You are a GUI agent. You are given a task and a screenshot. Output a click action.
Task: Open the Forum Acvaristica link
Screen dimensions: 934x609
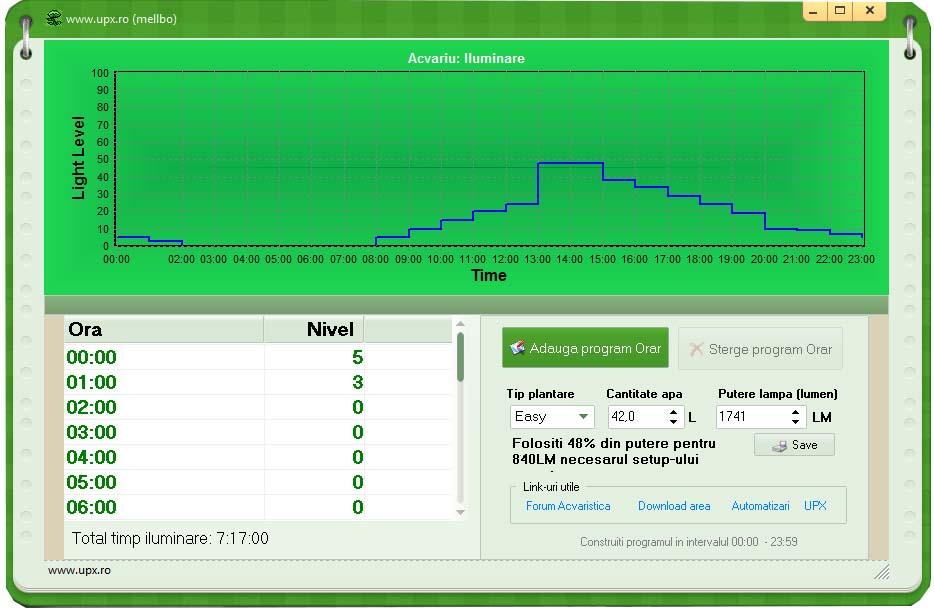[568, 506]
